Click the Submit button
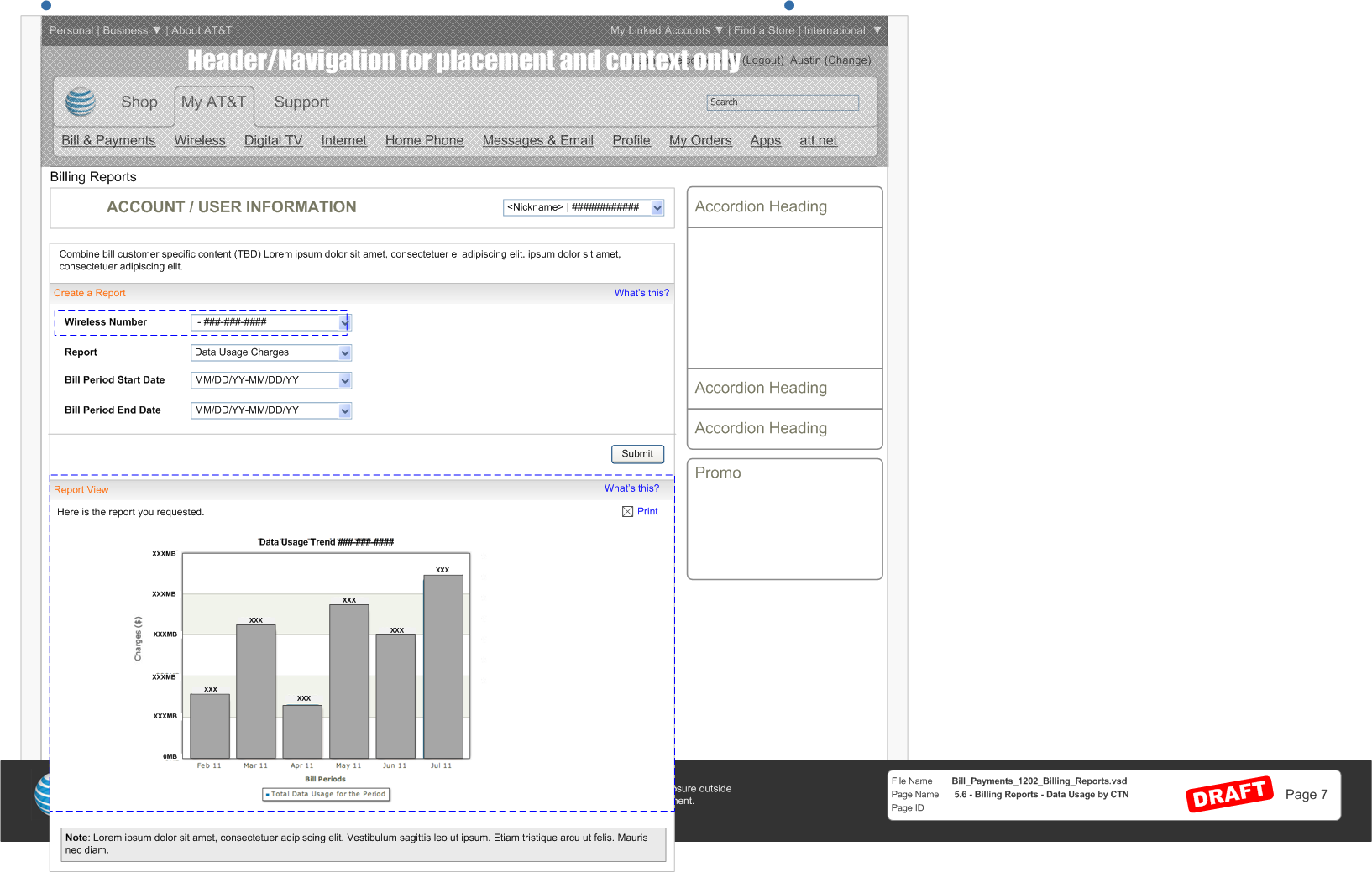 (637, 454)
